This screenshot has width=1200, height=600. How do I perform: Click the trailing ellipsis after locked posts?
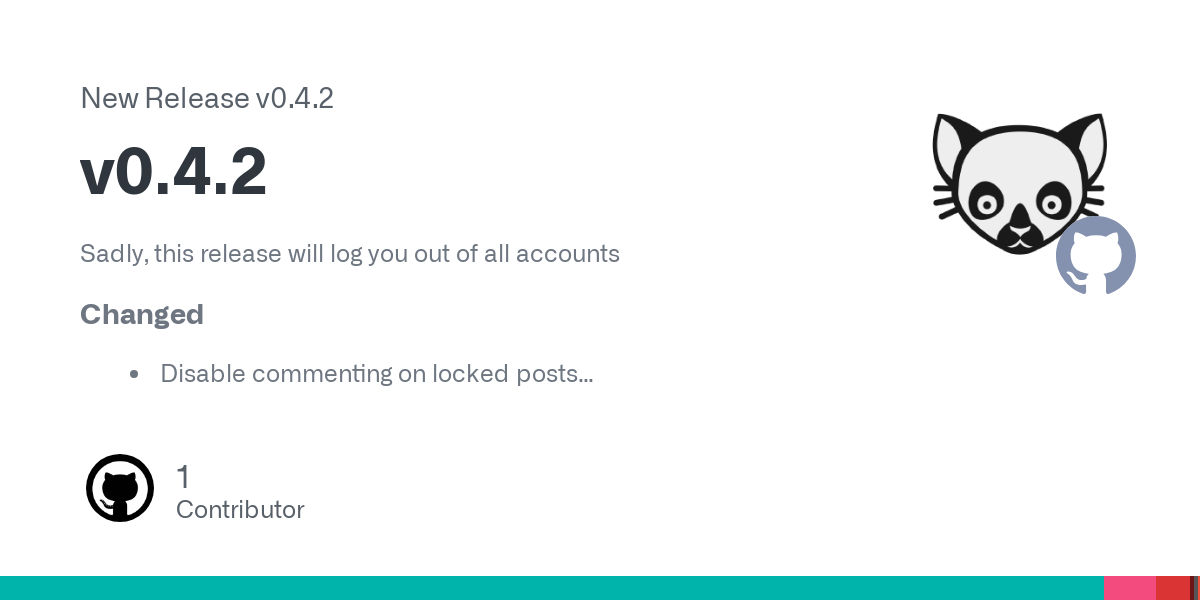(x=586, y=378)
